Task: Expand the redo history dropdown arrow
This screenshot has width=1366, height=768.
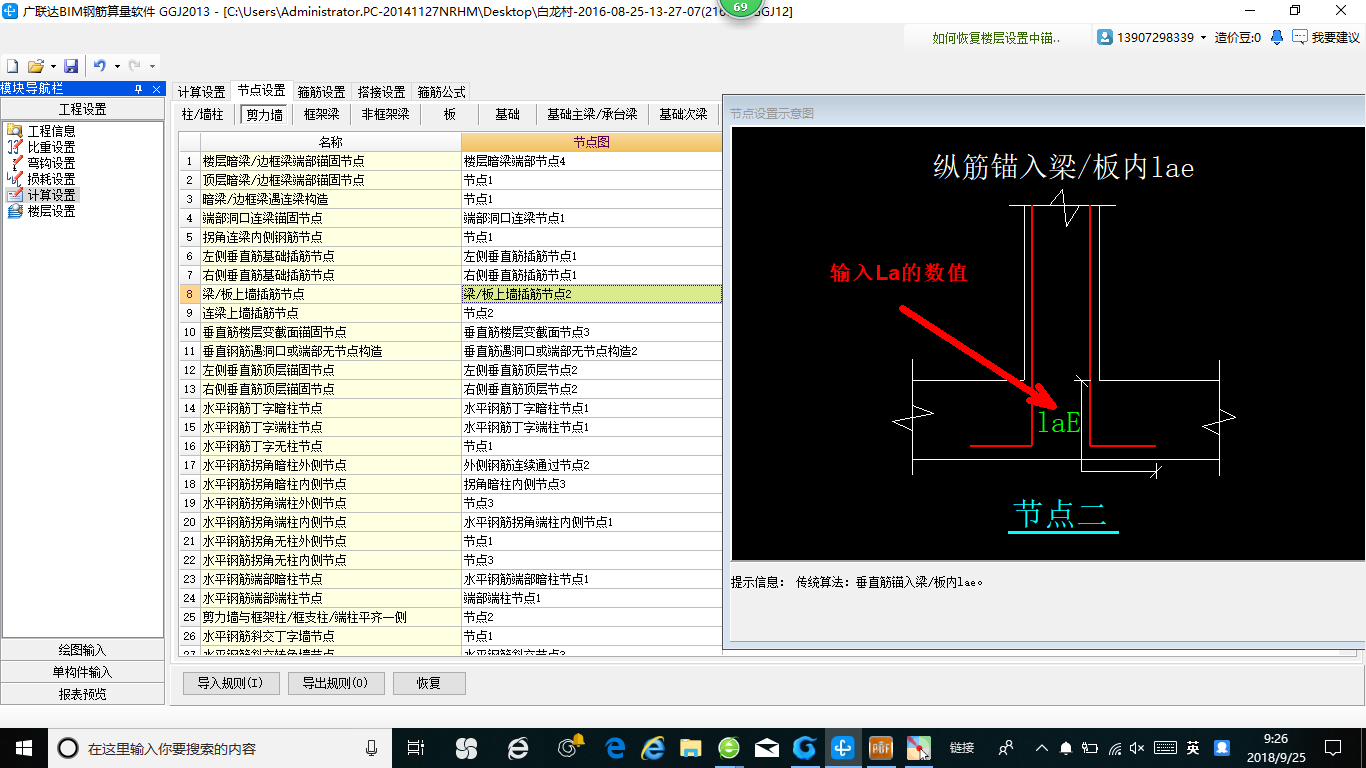Action: 152,66
